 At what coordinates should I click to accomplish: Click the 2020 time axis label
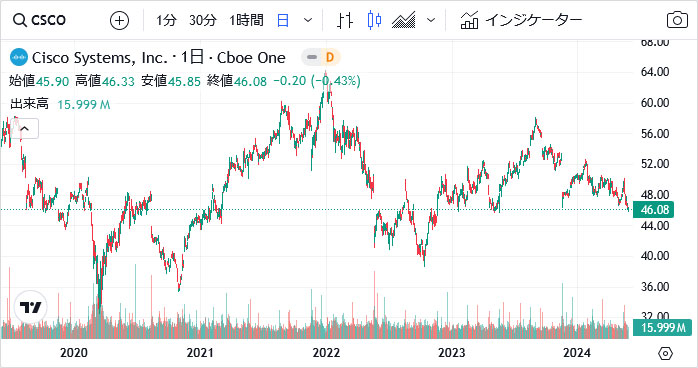pos(74,353)
